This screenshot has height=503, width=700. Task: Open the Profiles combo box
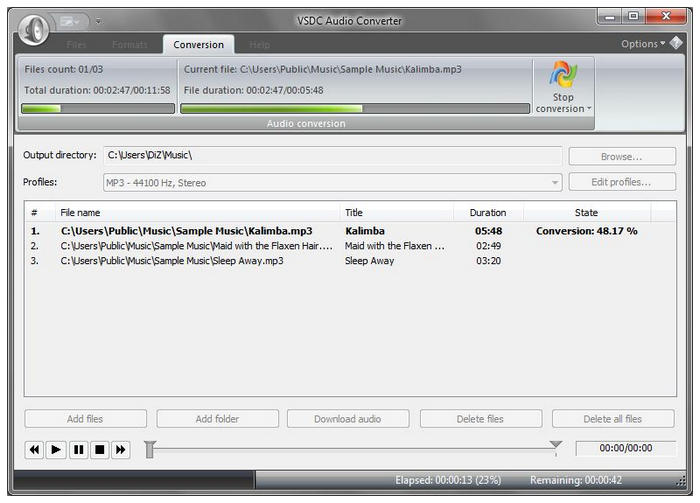click(333, 183)
